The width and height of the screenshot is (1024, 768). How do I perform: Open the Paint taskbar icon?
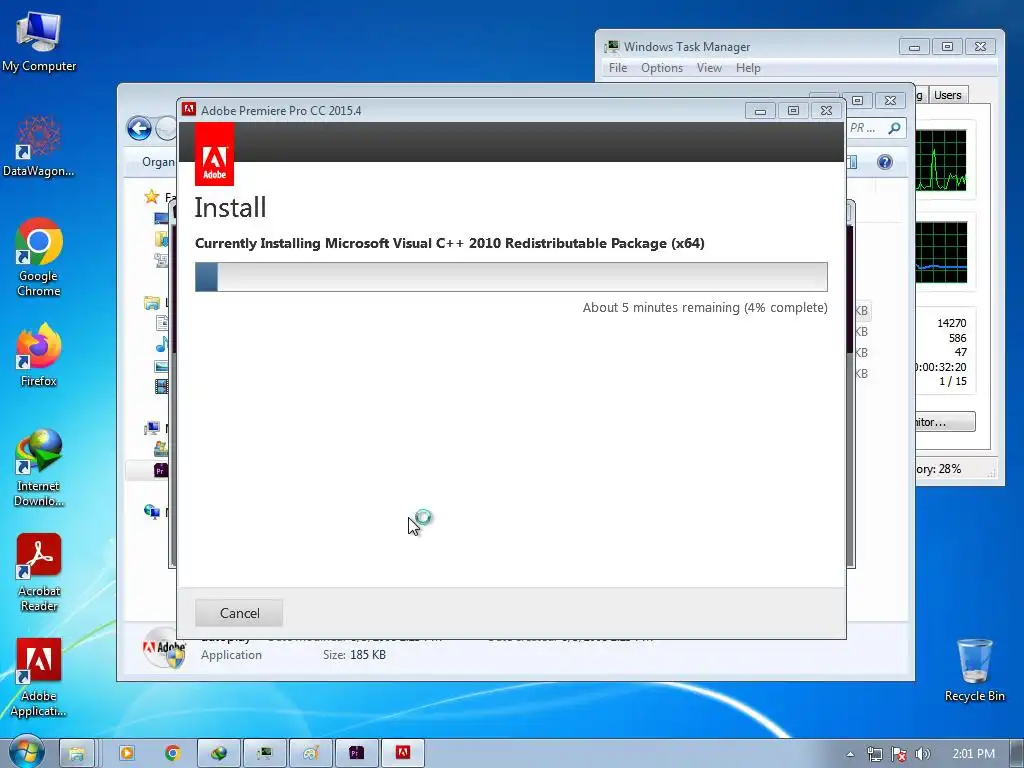pyautogui.click(x=310, y=753)
